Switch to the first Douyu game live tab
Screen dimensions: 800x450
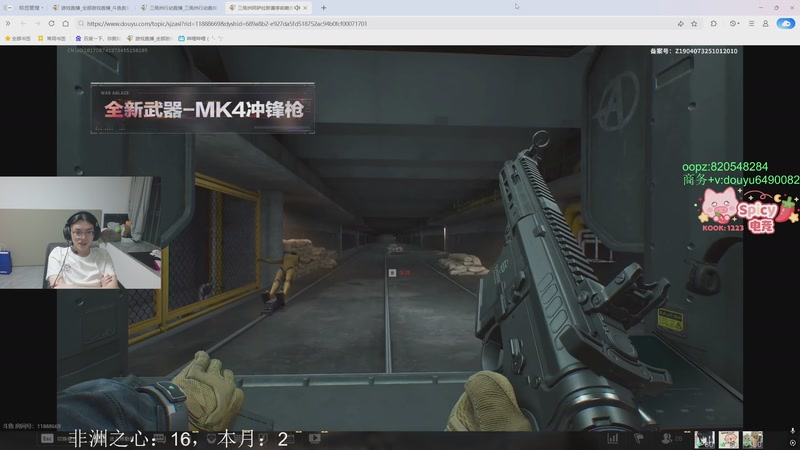coord(90,8)
